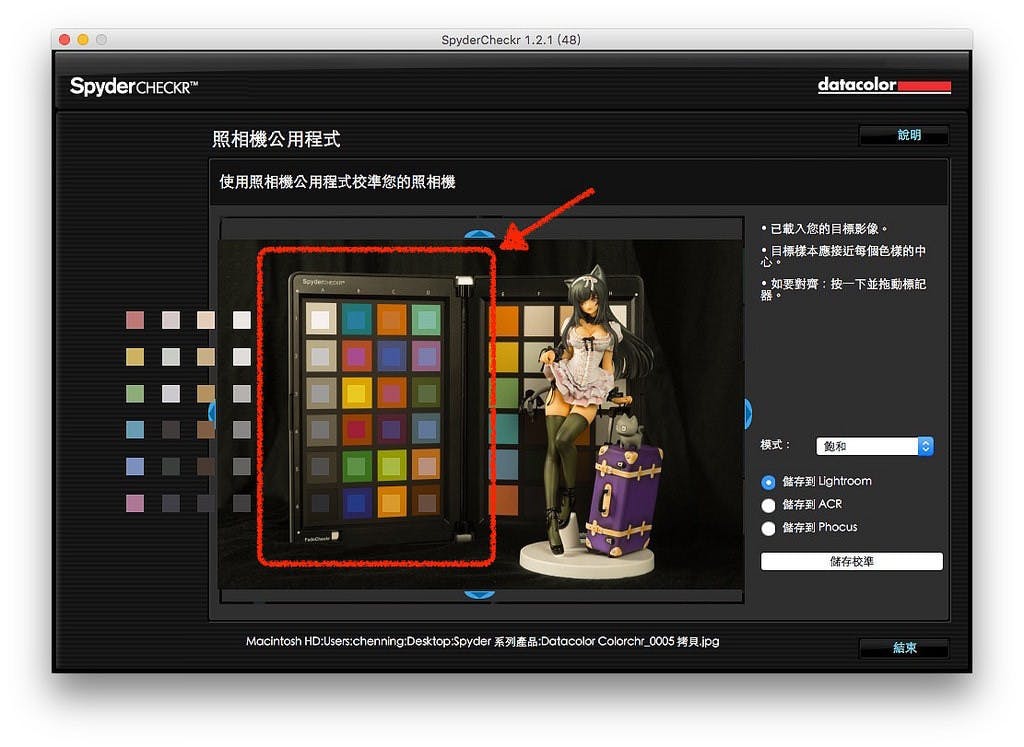This screenshot has height=747, width=1024.
Task: Click the blue handle on the image's left edge
Action: [x=212, y=412]
